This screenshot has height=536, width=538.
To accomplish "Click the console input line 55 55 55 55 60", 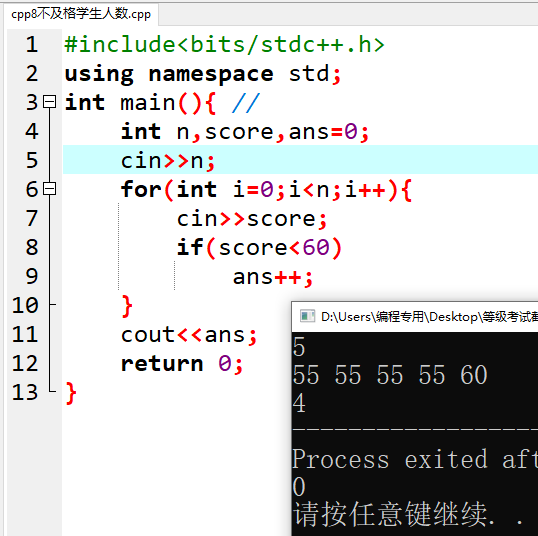I will (390, 375).
